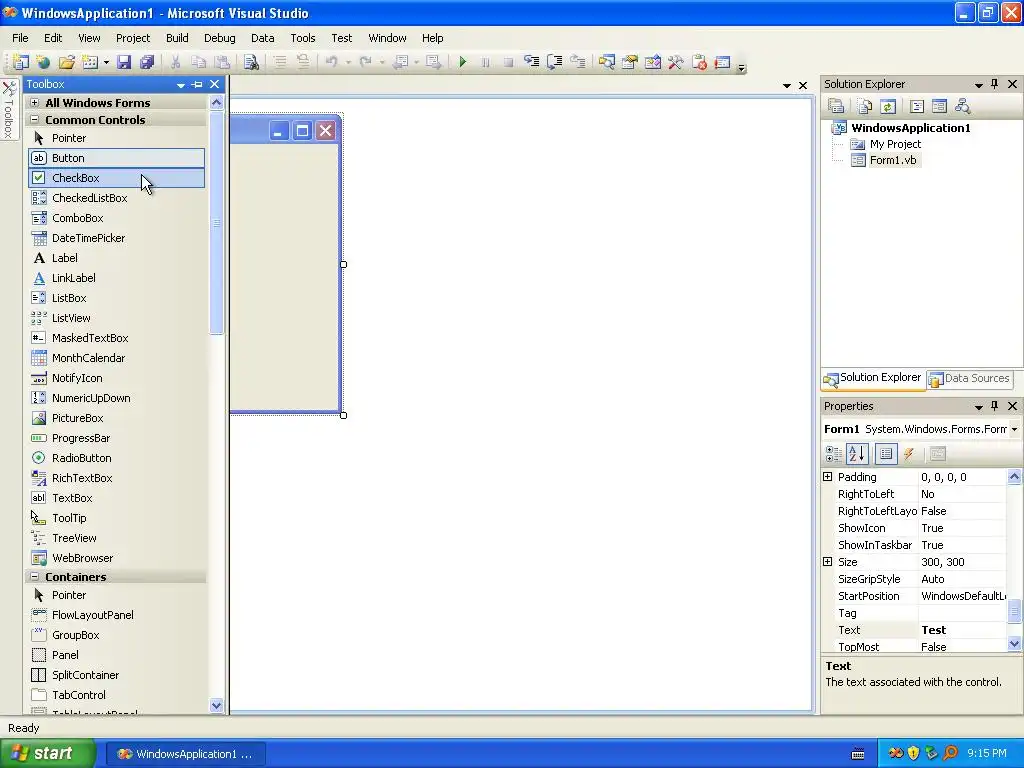
Task: Select Form1.vb in Solution Explorer
Action: (x=892, y=160)
